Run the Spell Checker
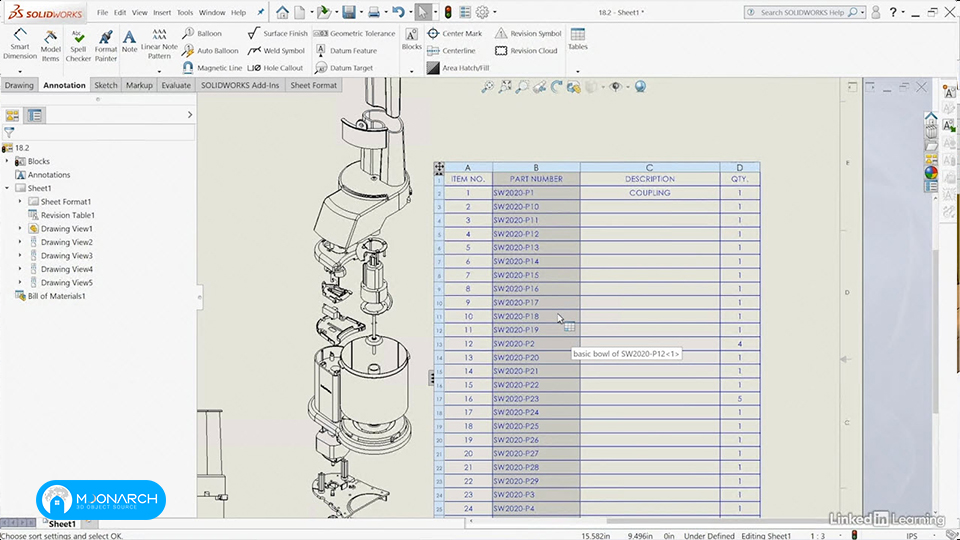Image resolution: width=960 pixels, height=540 pixels. [x=78, y=45]
